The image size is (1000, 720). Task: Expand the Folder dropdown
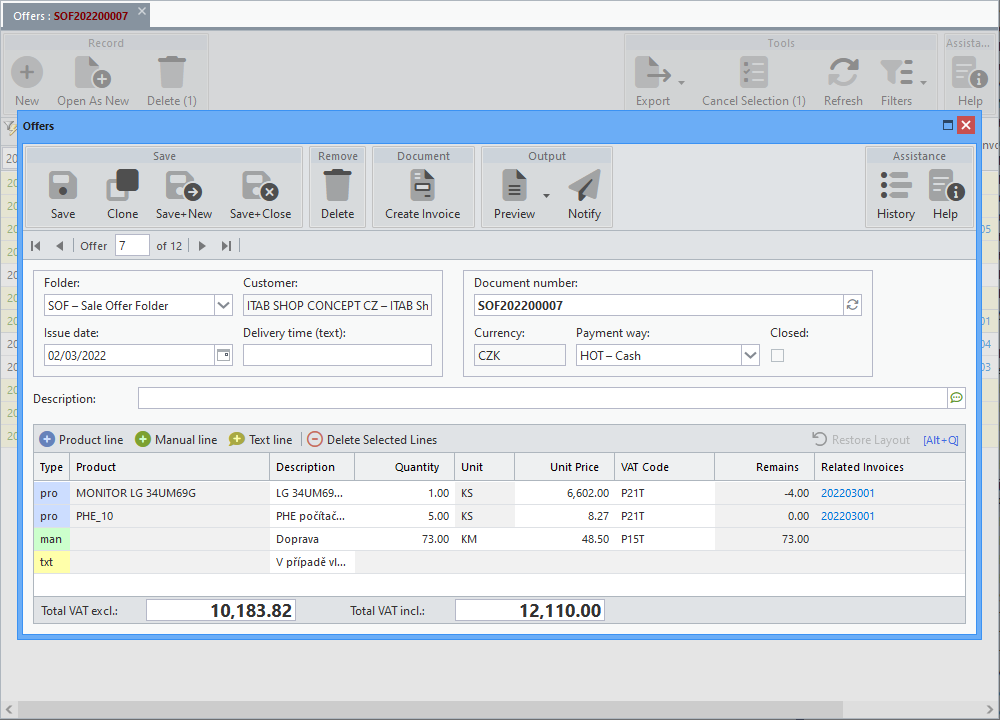tap(223, 305)
